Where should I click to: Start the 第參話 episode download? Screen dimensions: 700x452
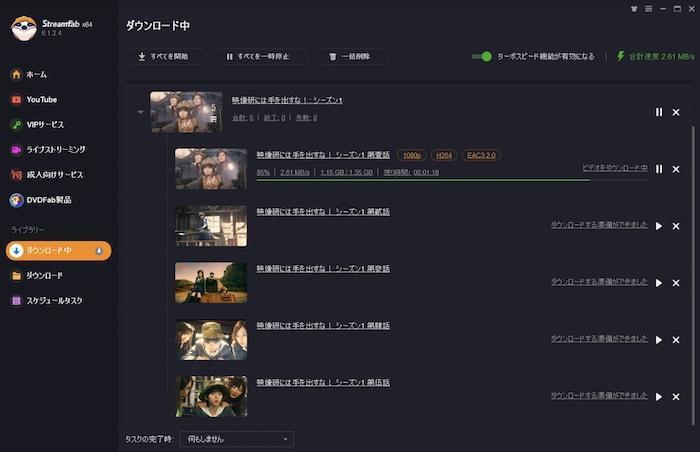click(x=659, y=283)
